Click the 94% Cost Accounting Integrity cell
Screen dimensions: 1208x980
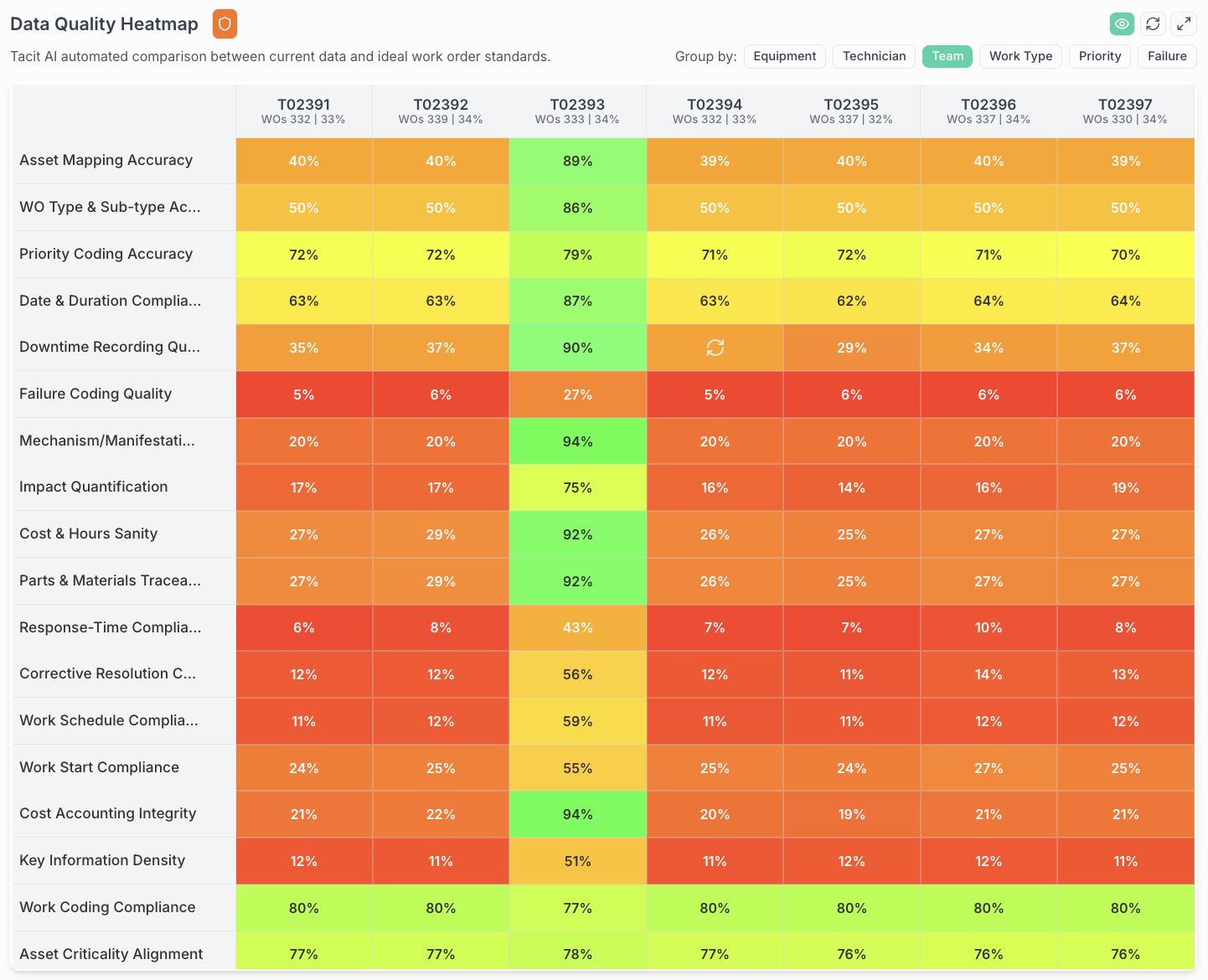tap(577, 814)
